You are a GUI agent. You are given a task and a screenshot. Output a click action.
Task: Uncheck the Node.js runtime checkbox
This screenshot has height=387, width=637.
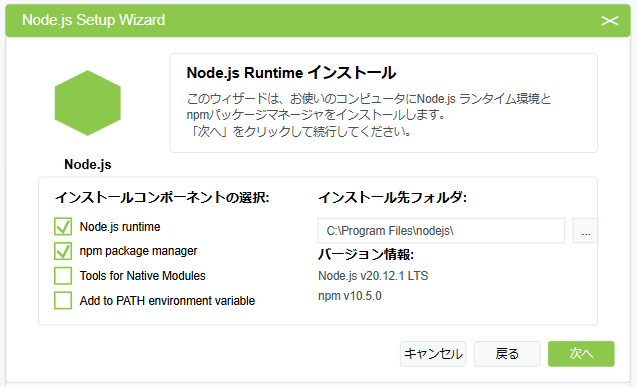tap(63, 227)
